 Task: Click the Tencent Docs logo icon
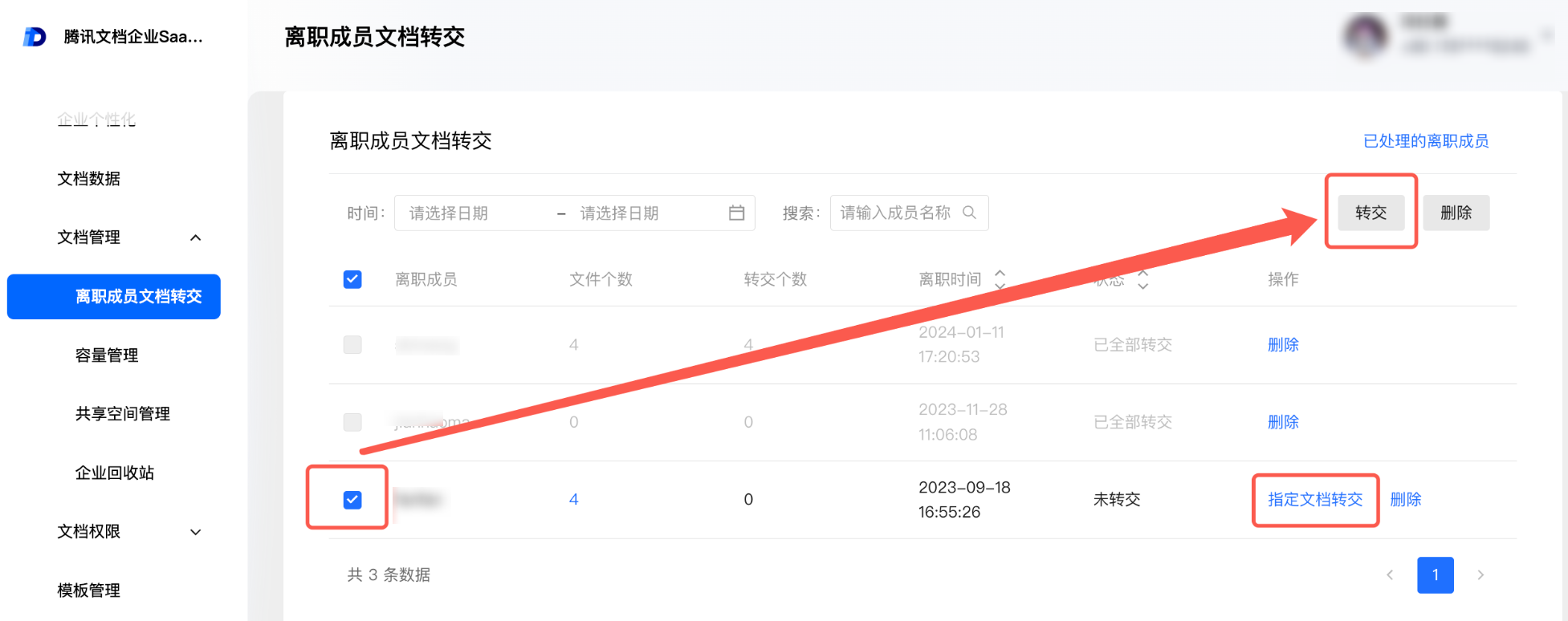[x=35, y=37]
